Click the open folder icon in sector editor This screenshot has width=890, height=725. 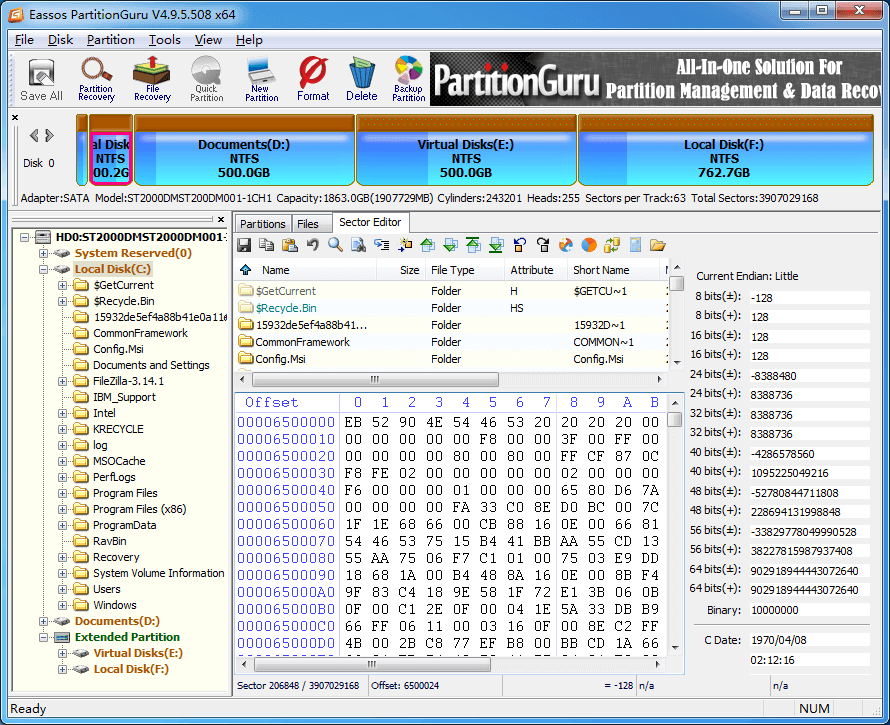pos(658,245)
